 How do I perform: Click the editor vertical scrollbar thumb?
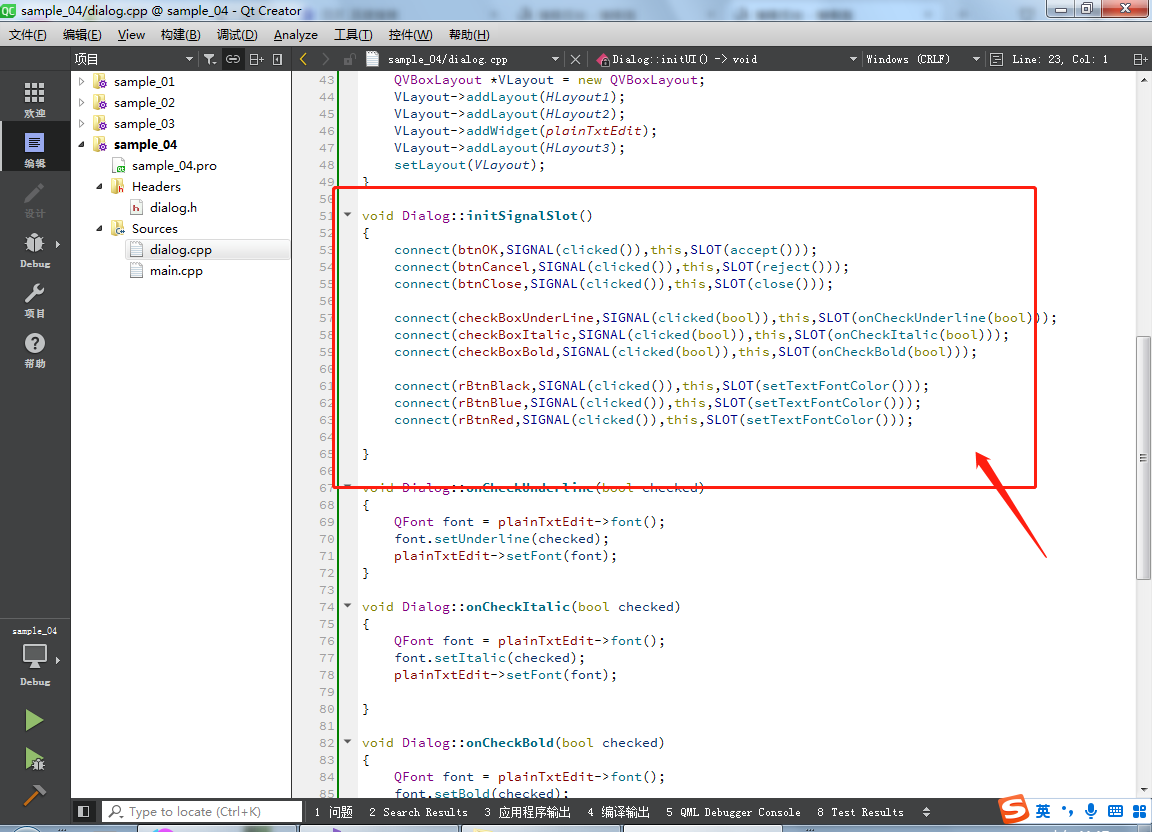point(1142,457)
